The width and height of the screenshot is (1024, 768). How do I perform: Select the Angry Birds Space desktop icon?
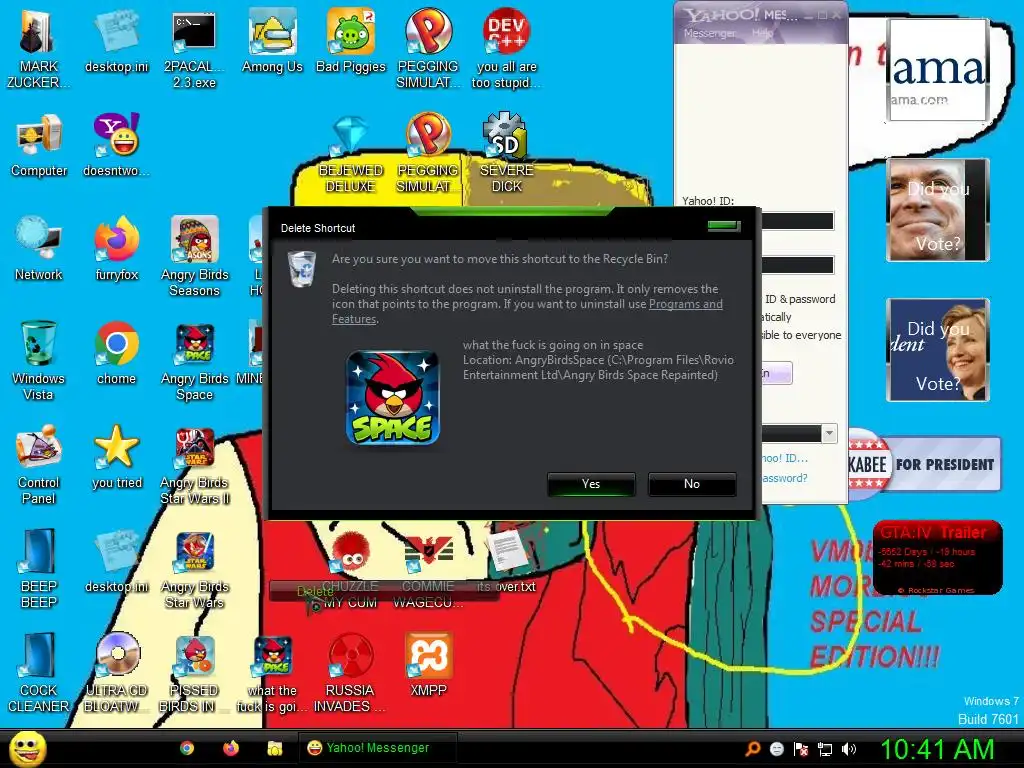(x=195, y=361)
